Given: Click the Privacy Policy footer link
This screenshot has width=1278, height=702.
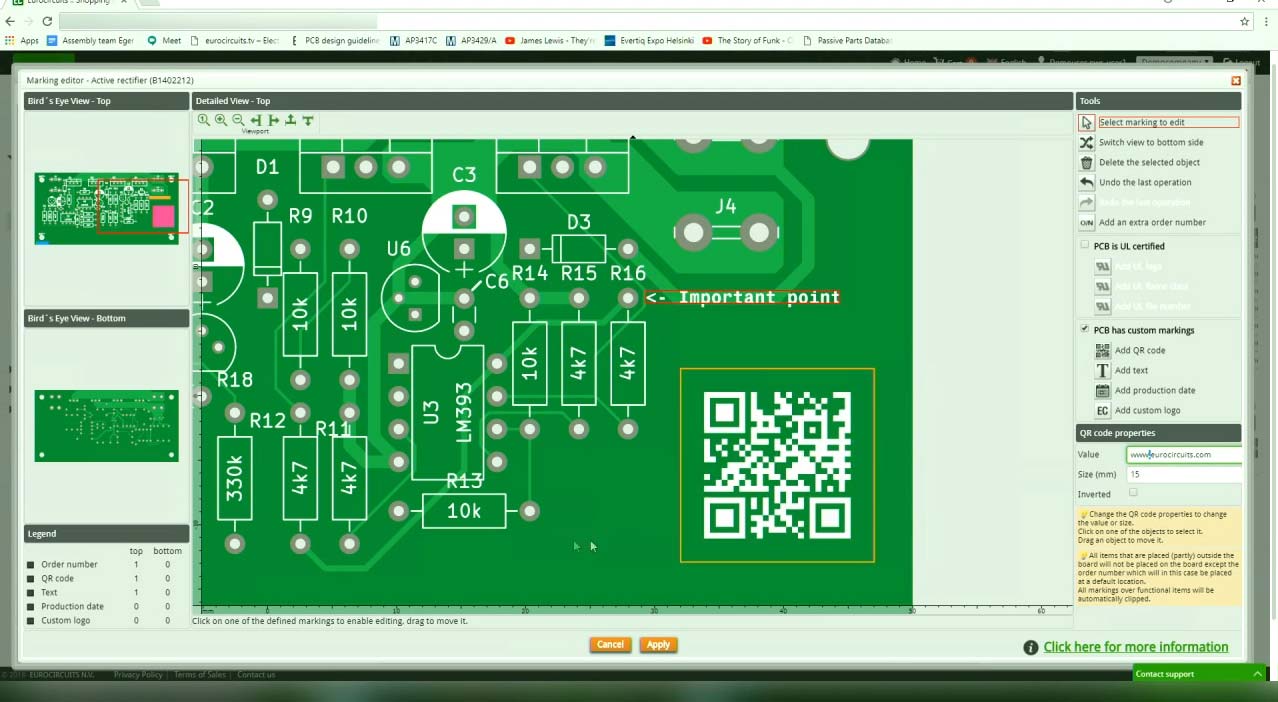Looking at the screenshot, I should coord(138,675).
